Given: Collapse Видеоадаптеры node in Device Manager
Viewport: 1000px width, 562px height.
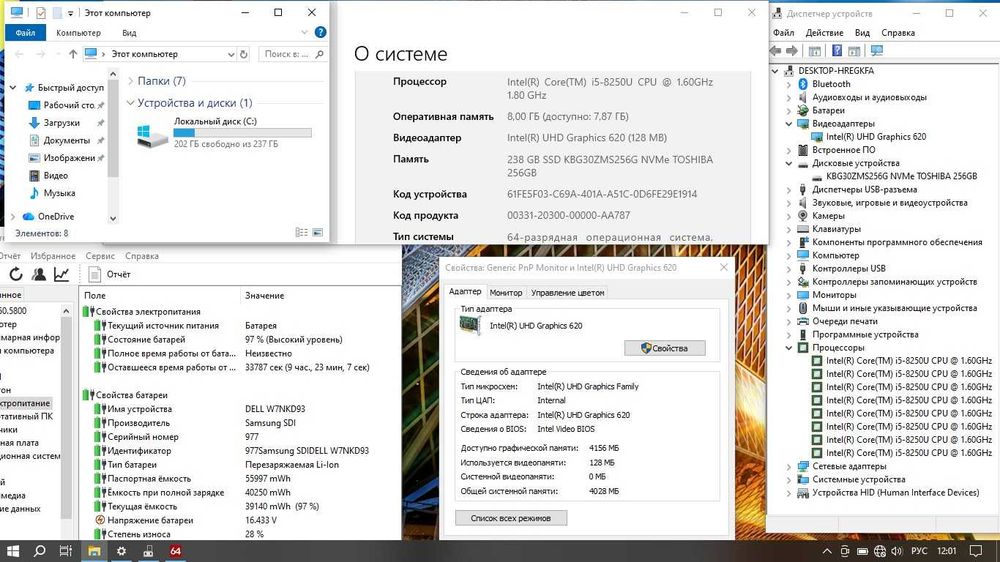Looking at the screenshot, I should (x=789, y=124).
